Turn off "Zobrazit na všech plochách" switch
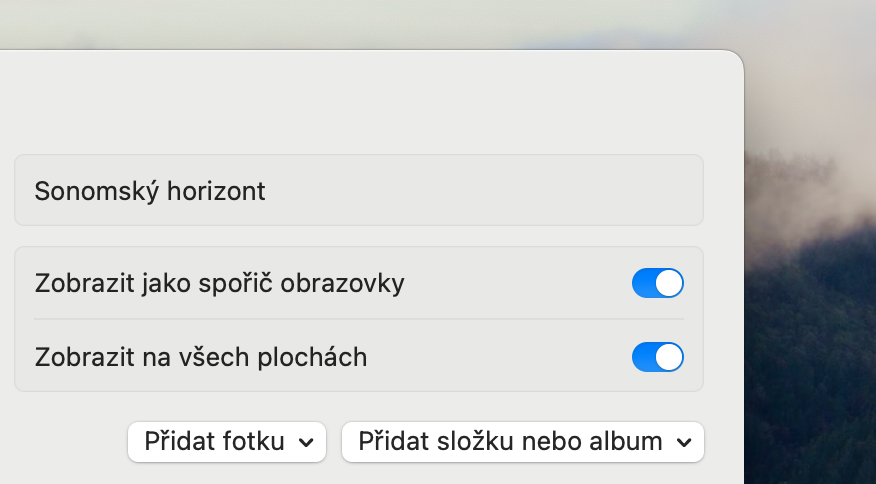Image resolution: width=876 pixels, height=484 pixels. click(x=657, y=356)
